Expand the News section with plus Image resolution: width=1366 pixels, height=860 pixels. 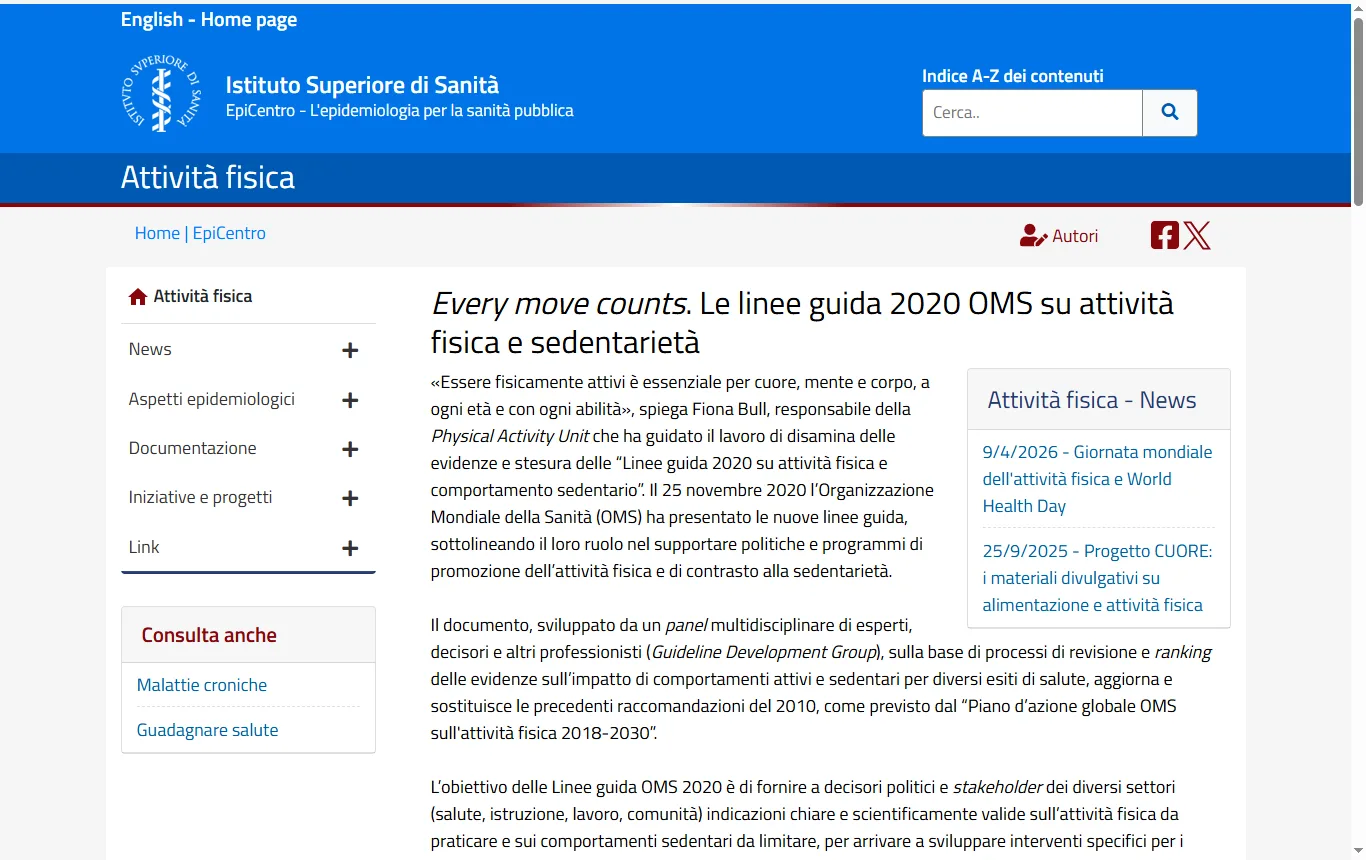coord(350,350)
